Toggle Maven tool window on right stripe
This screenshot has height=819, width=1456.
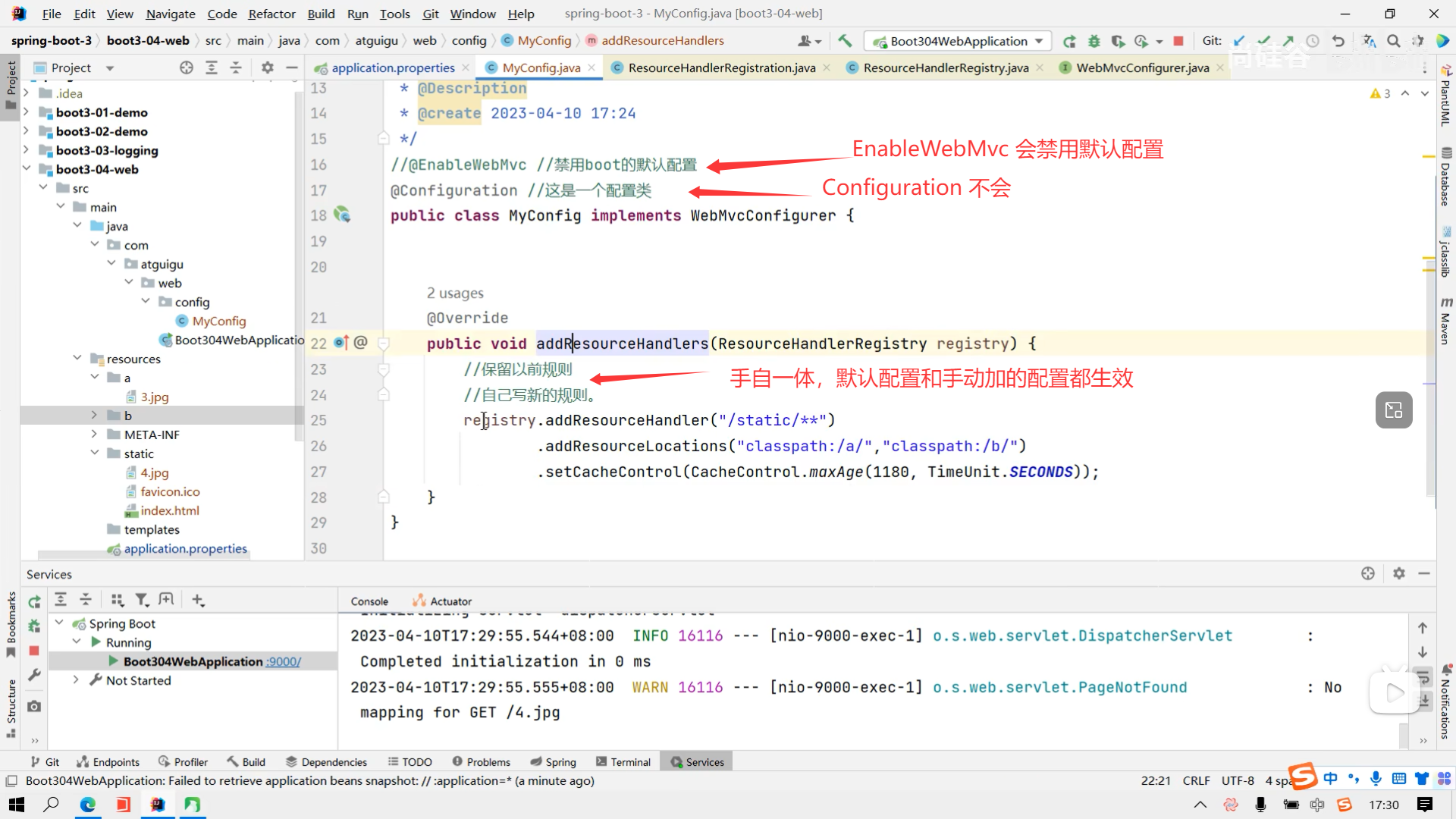(1445, 322)
